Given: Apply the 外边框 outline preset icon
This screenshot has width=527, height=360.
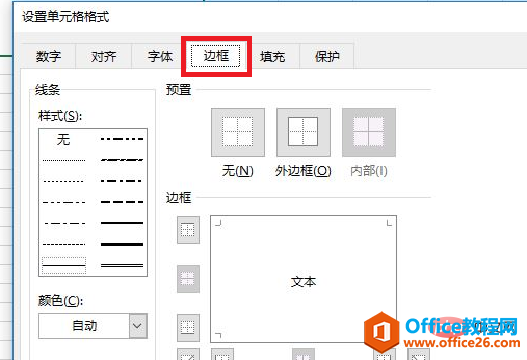Looking at the screenshot, I should [x=303, y=132].
